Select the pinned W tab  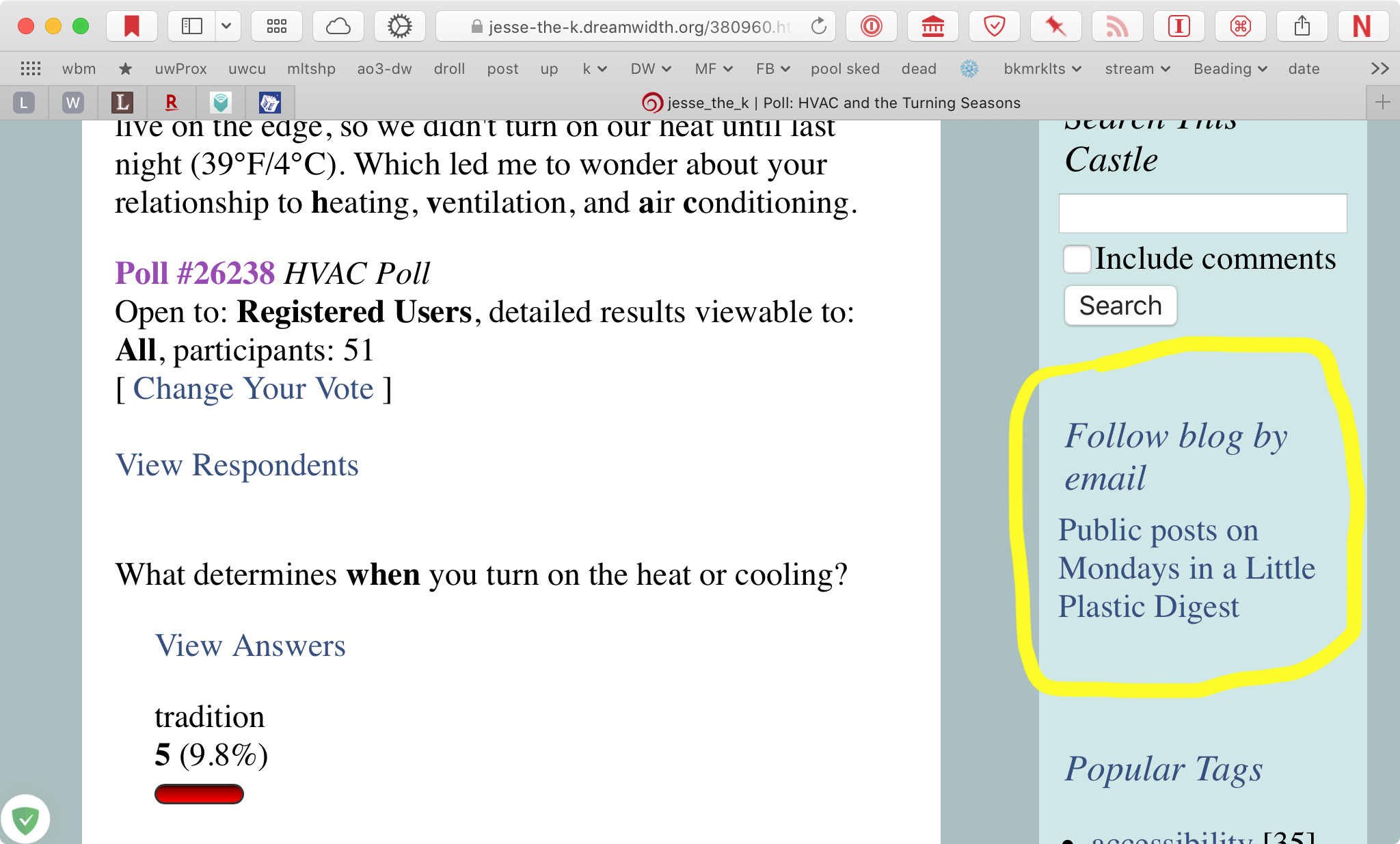click(x=73, y=103)
